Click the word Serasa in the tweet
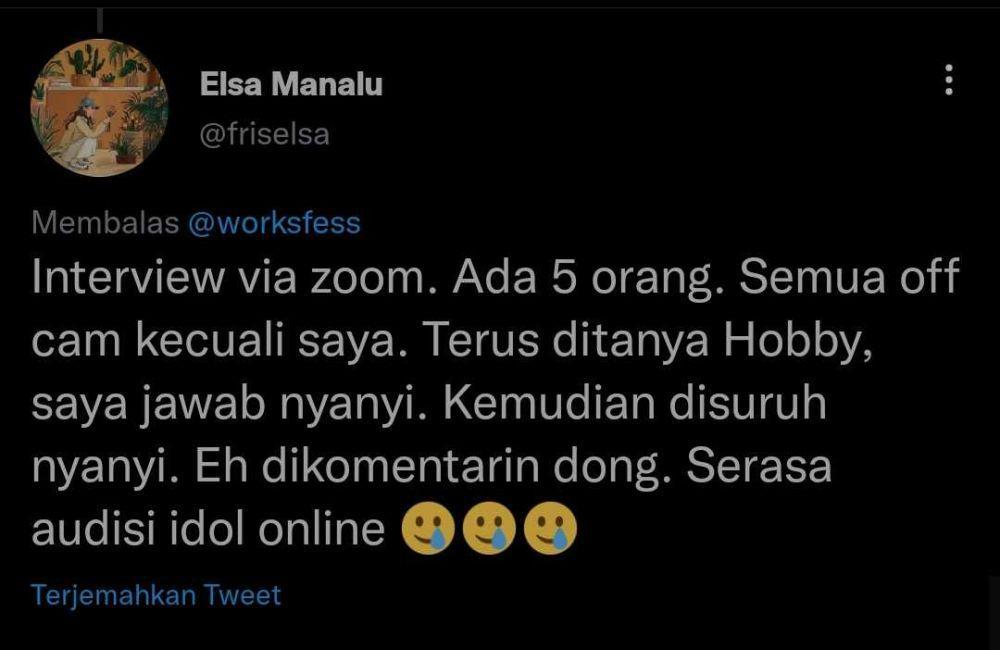 point(759,466)
